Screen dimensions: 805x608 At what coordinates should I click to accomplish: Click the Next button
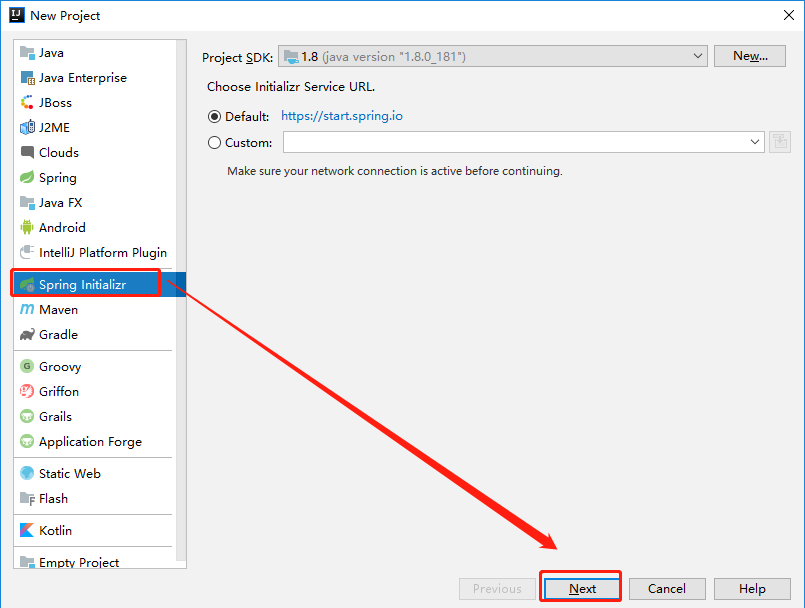point(582,588)
